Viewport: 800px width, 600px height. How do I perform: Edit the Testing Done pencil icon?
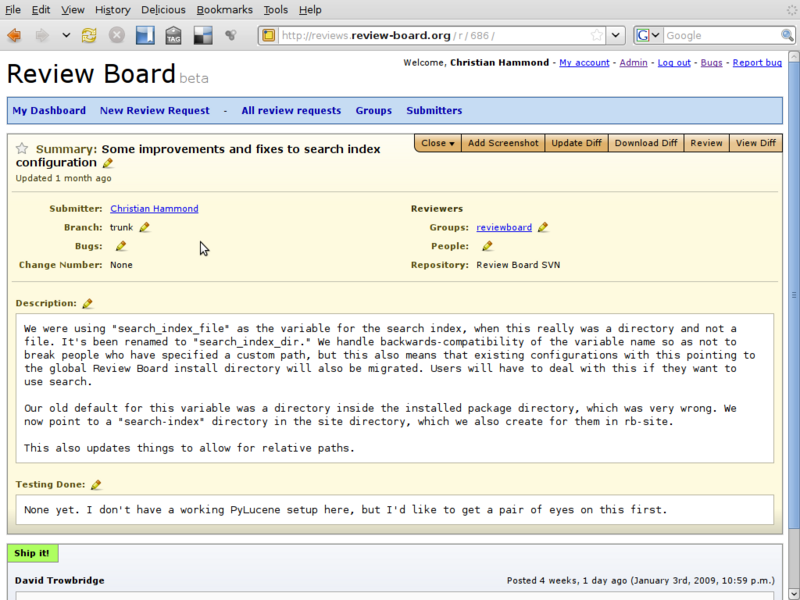[x=96, y=484]
